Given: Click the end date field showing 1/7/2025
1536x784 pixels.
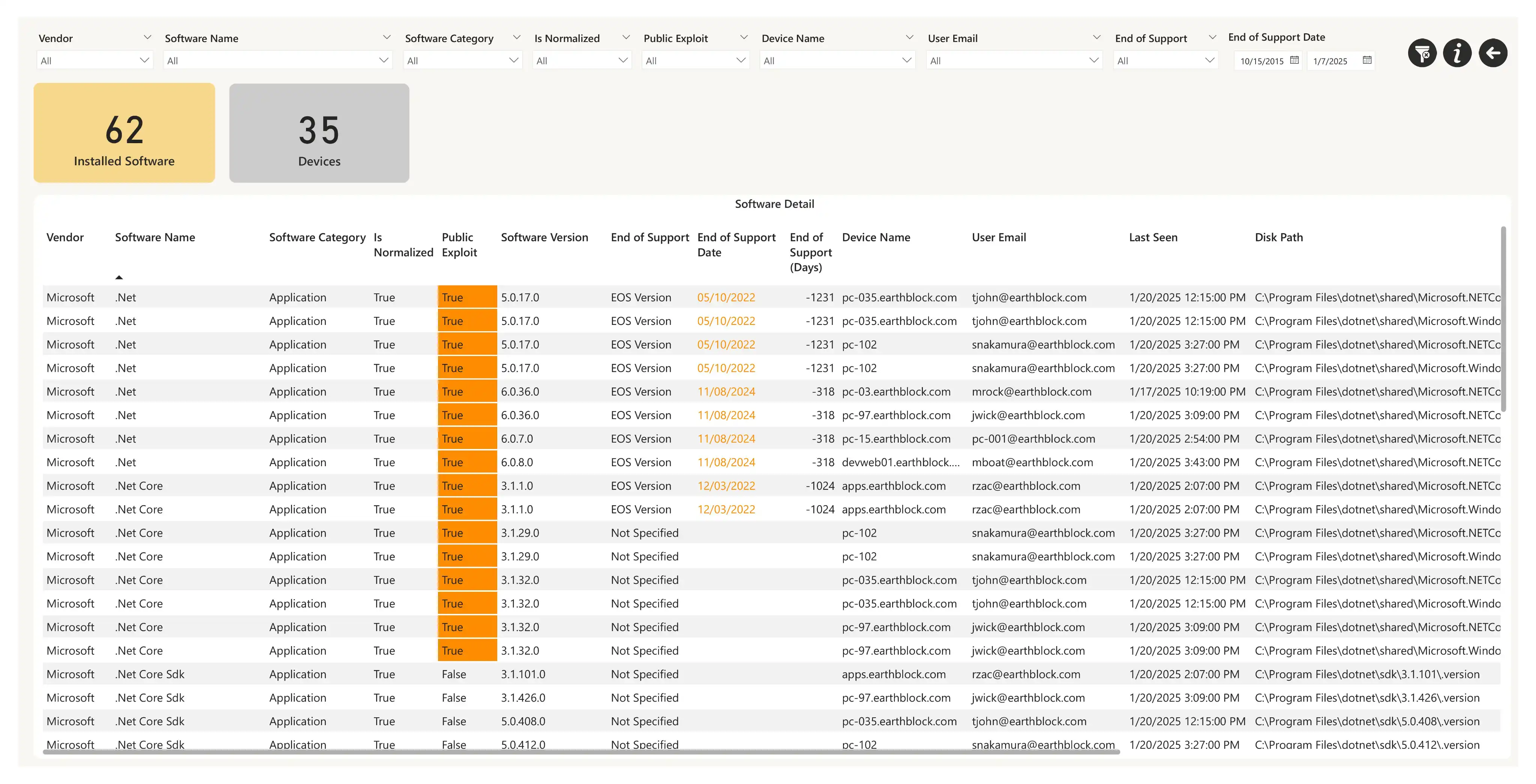Looking at the screenshot, I should point(1330,61).
